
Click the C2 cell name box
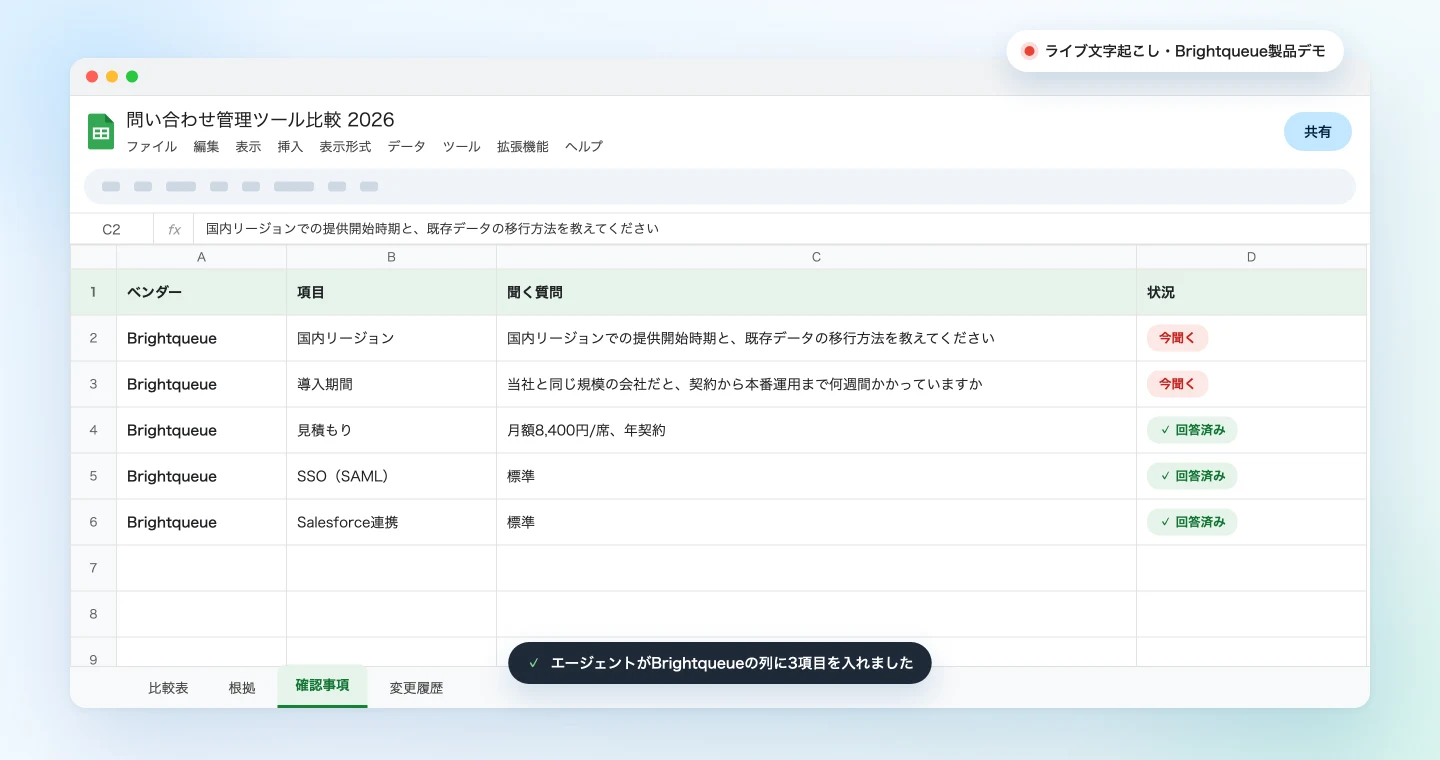[x=112, y=229]
